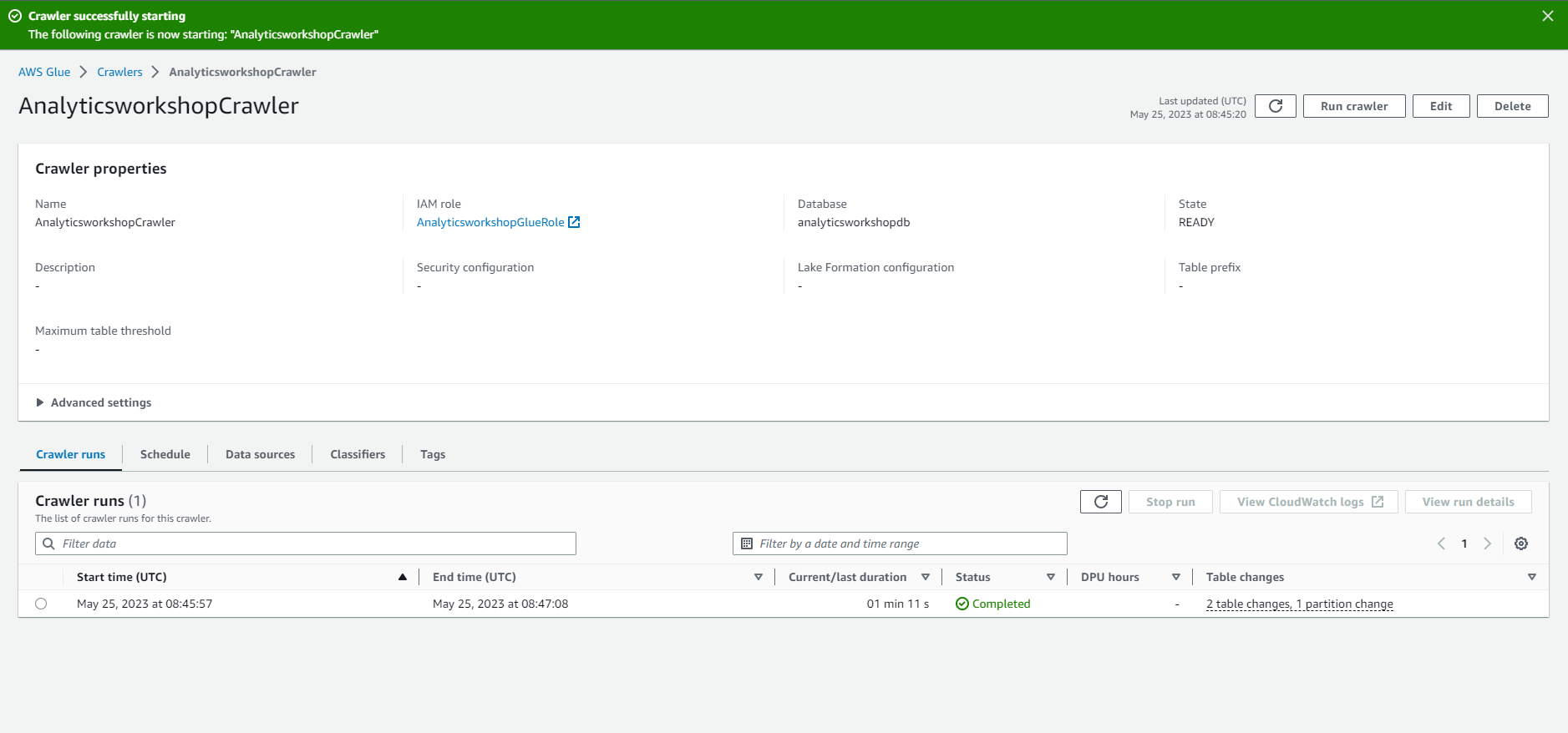Expand Advanced settings section

click(x=93, y=402)
